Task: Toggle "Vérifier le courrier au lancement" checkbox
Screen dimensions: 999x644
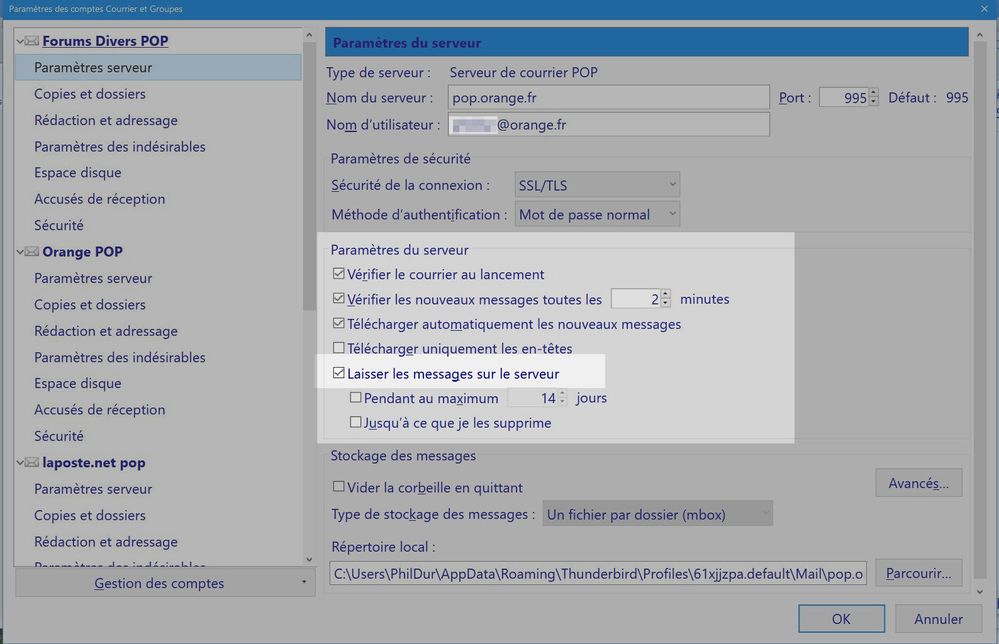Action: 339,274
